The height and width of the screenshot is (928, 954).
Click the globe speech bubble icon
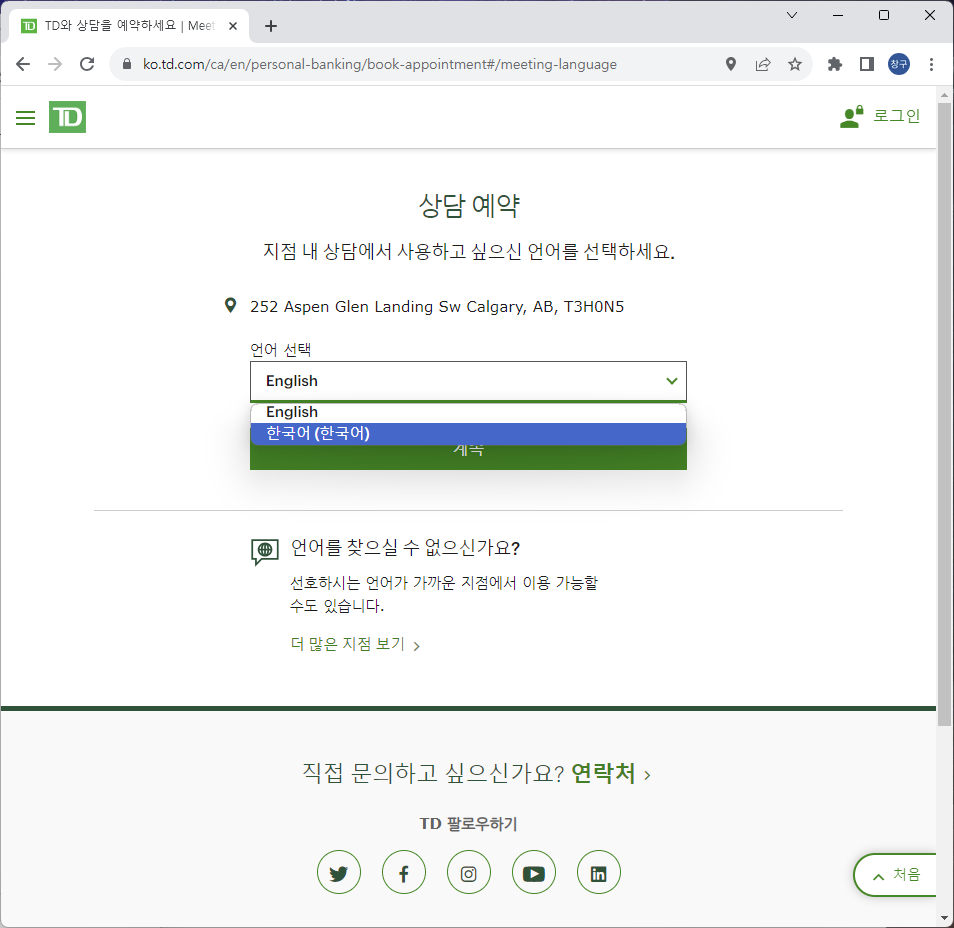click(x=265, y=551)
